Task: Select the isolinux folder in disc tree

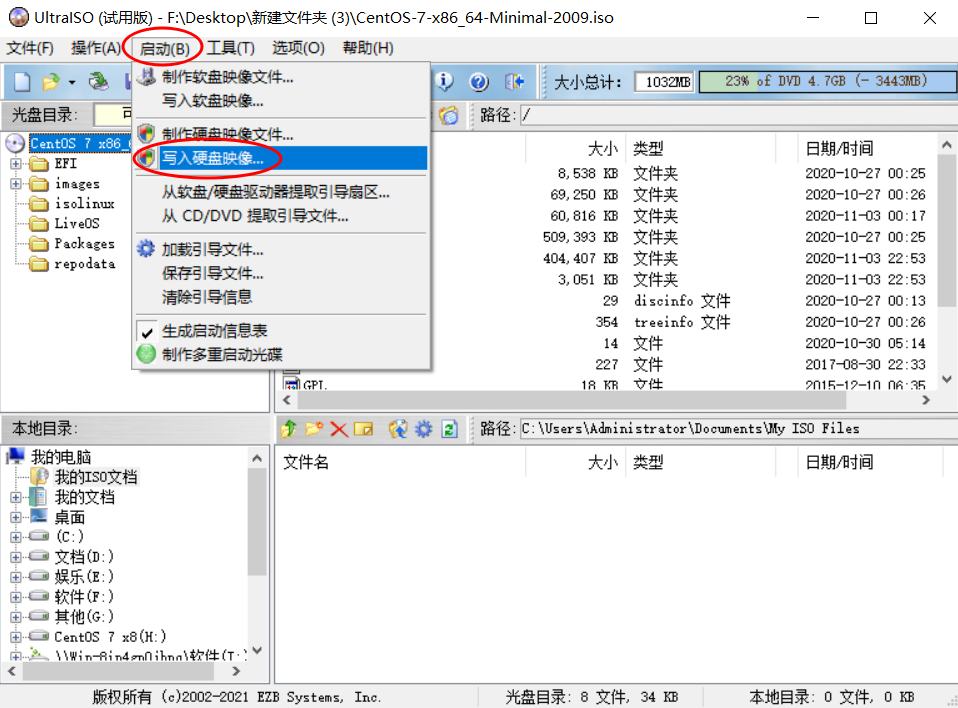Action: (x=84, y=203)
